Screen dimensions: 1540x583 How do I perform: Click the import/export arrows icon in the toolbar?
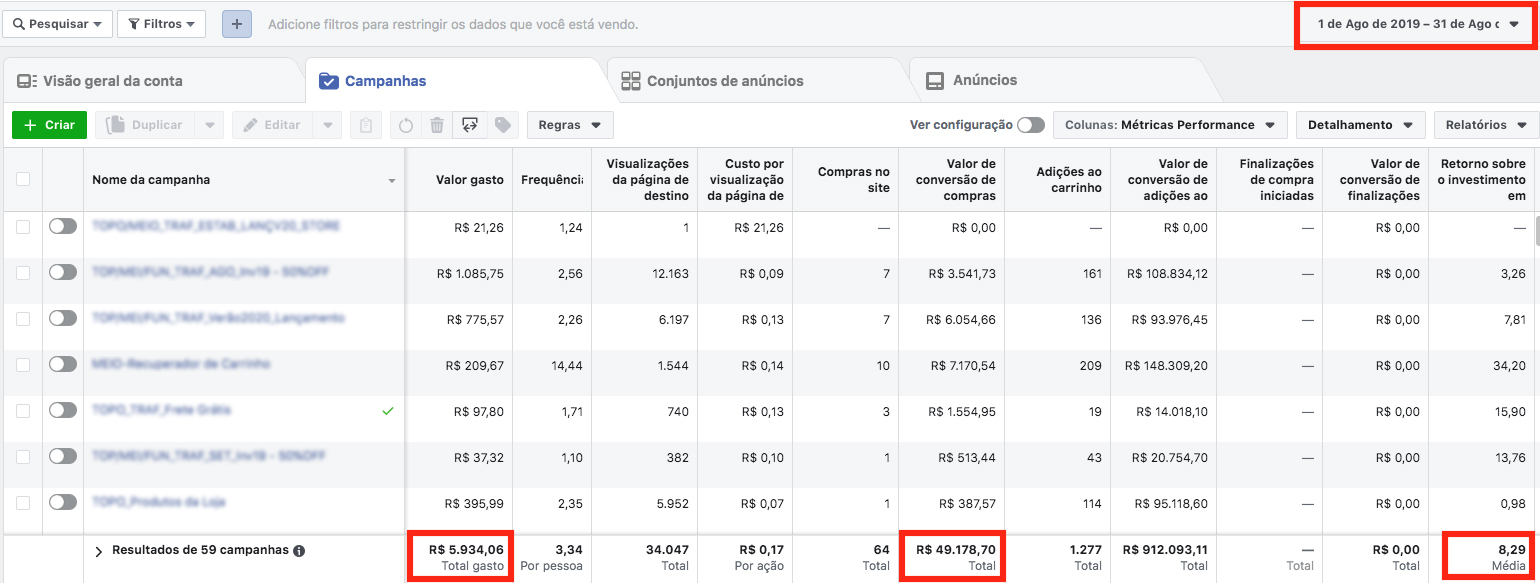[469, 125]
